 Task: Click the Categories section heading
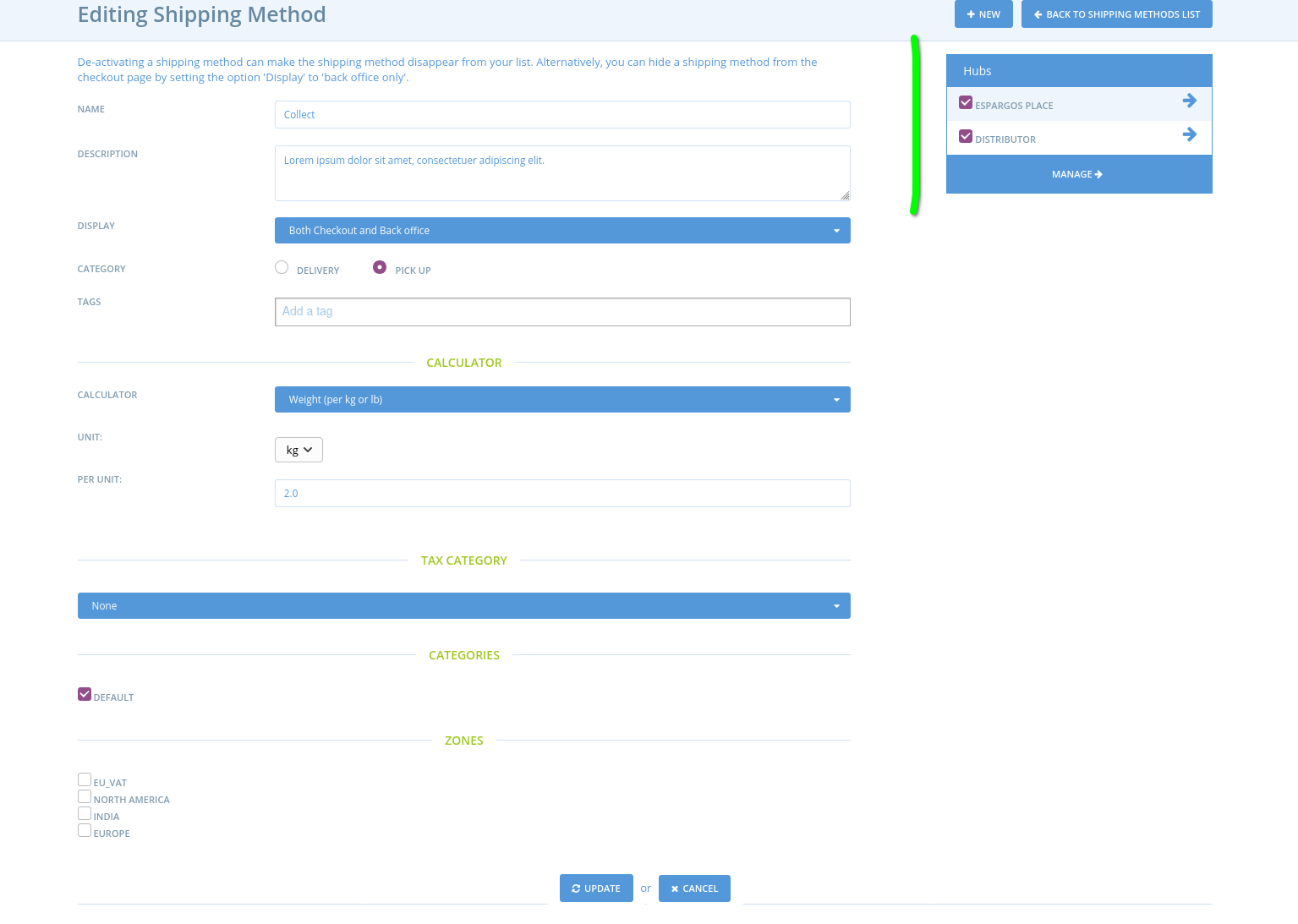point(464,655)
